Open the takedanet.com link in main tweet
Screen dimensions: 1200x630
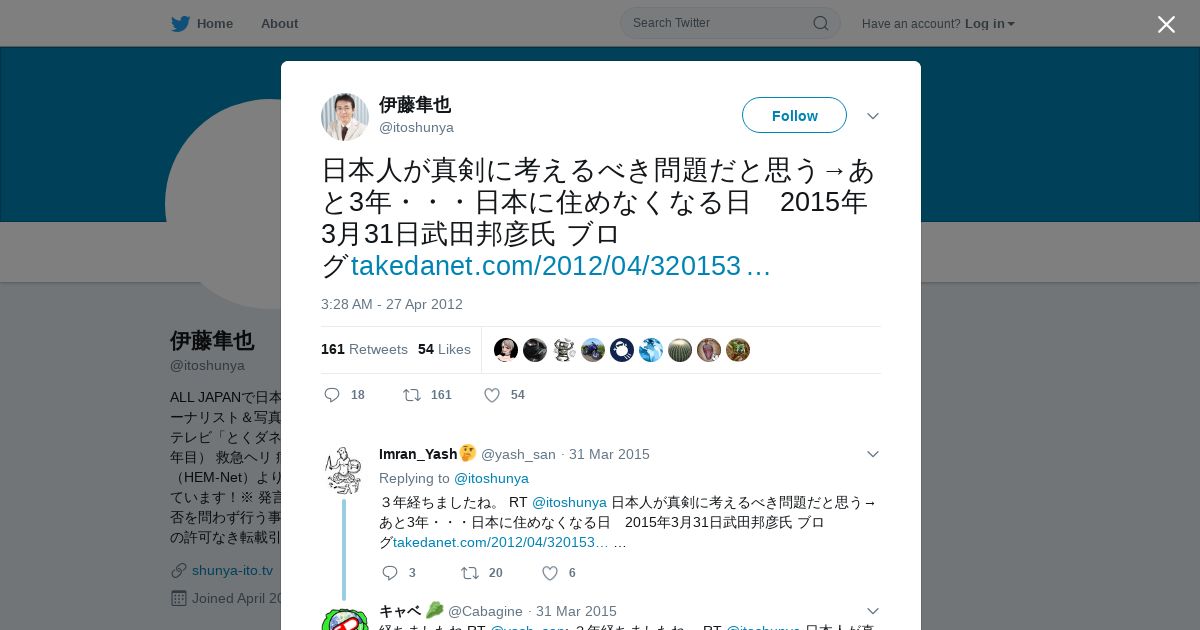pyautogui.click(x=560, y=266)
